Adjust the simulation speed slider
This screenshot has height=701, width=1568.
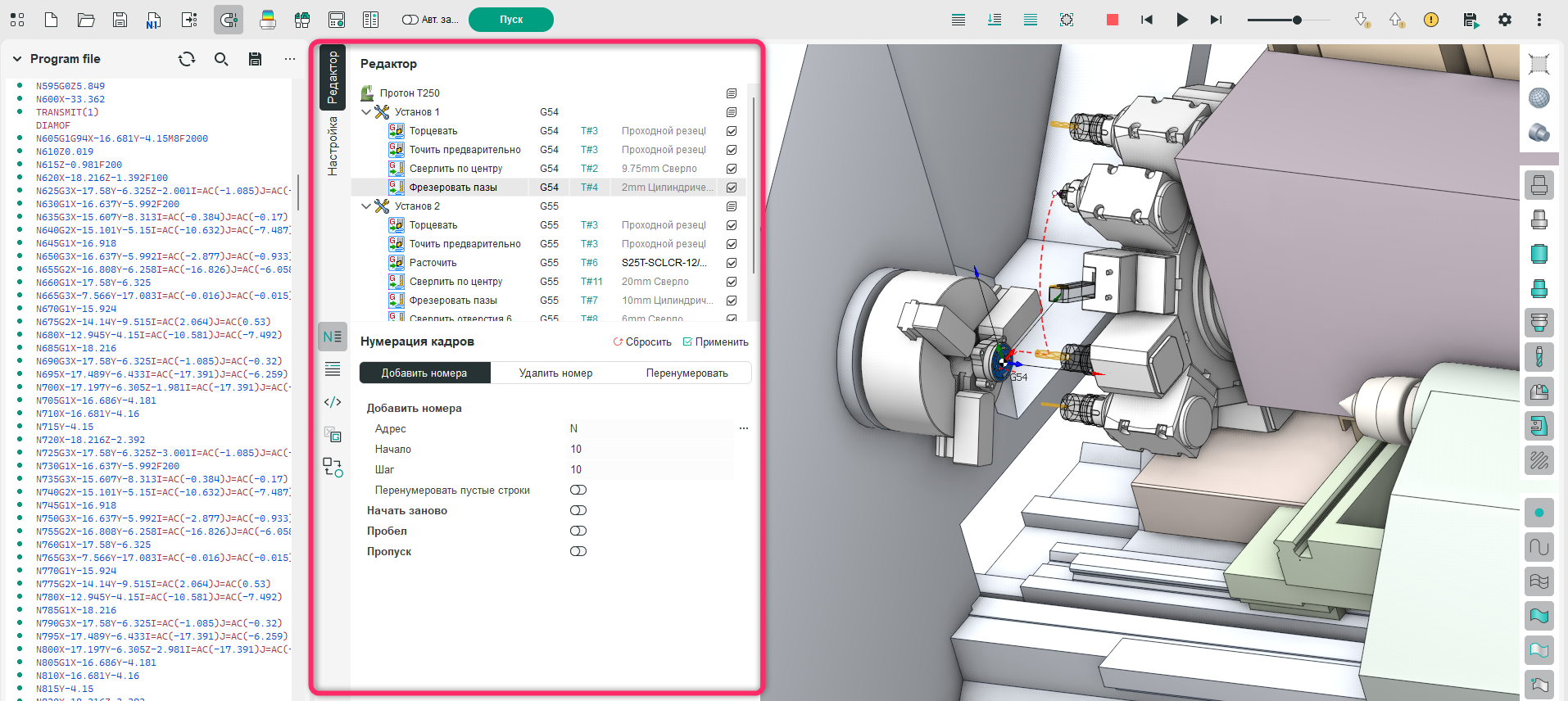(1297, 20)
